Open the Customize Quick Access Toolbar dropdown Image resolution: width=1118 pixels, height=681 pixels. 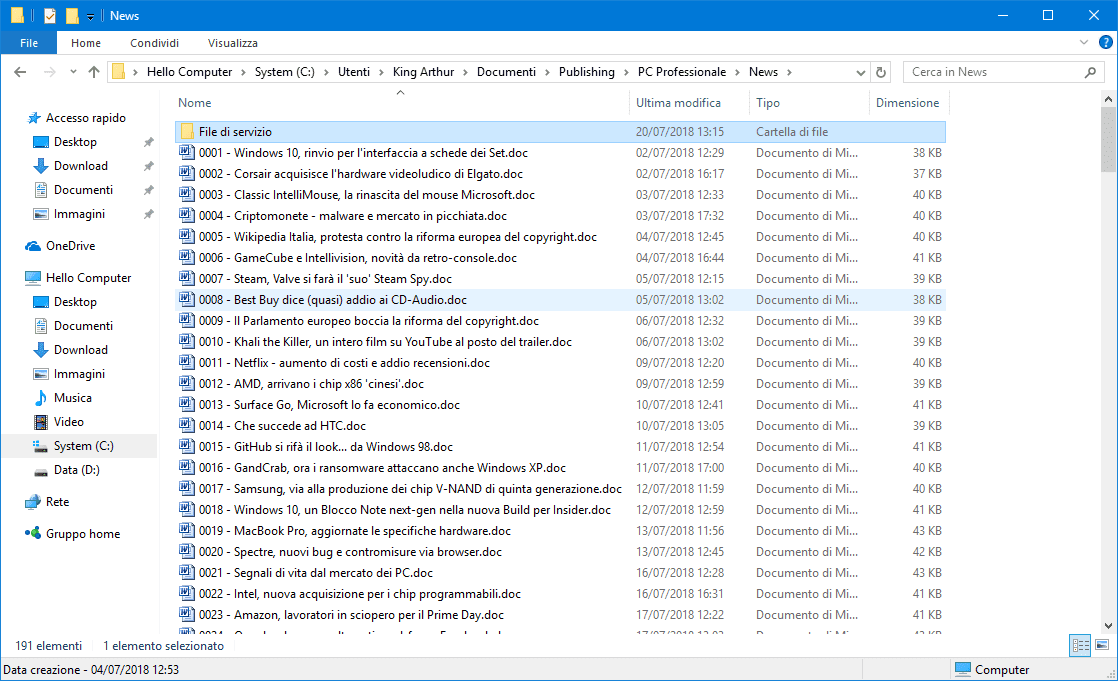click(90, 16)
